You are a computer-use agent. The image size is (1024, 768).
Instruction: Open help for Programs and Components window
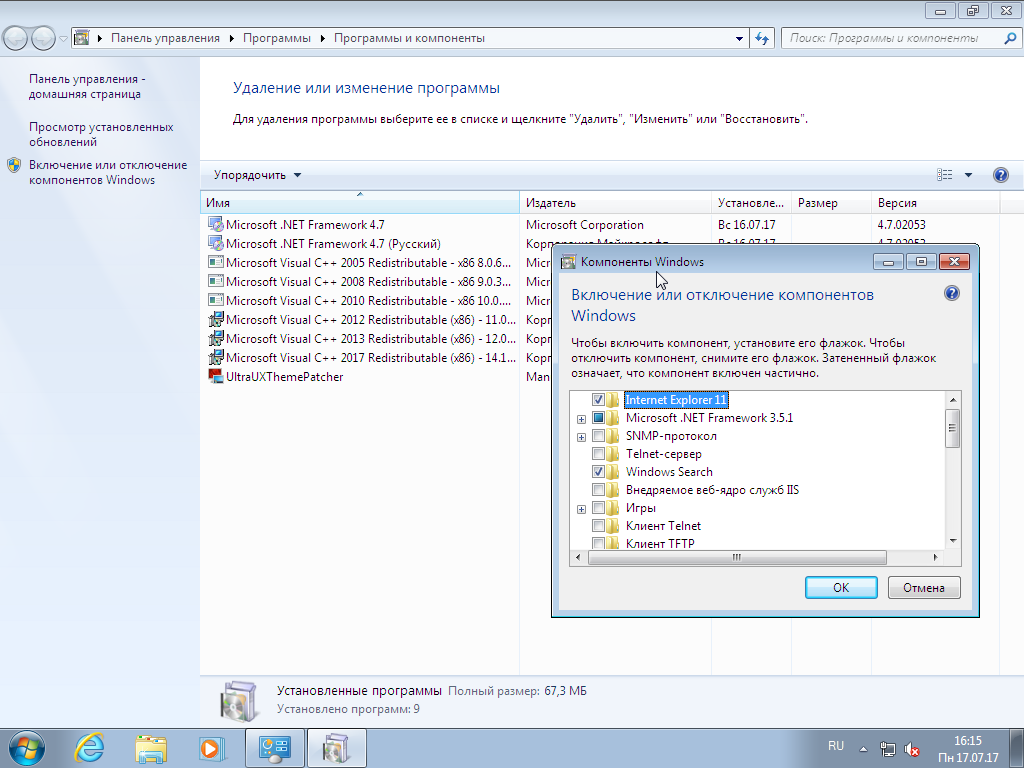(x=1000, y=175)
